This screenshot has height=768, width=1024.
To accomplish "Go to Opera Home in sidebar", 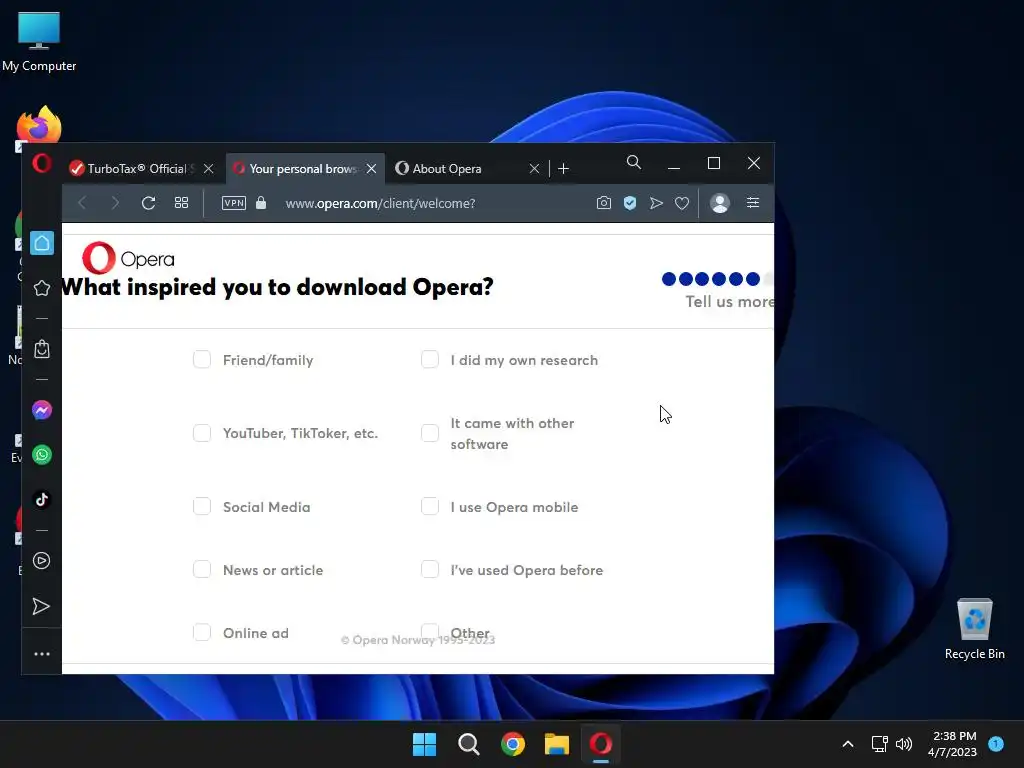I will tap(42, 243).
